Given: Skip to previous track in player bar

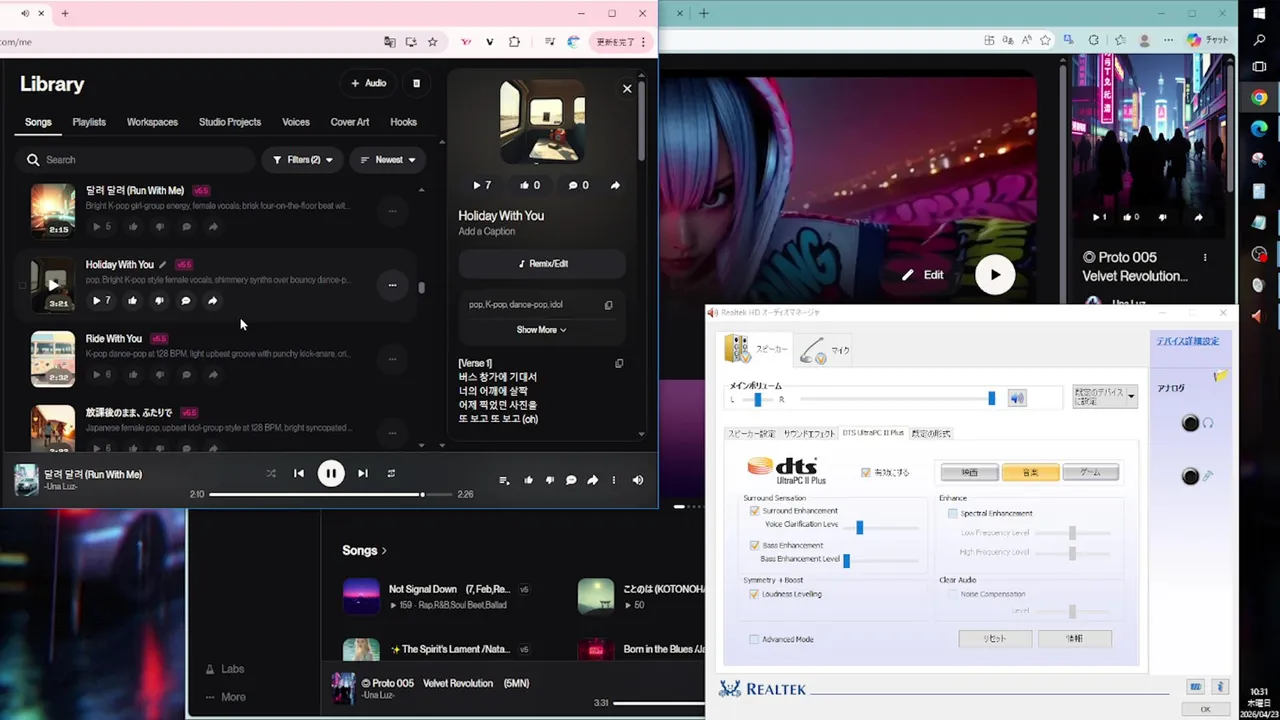Looking at the screenshot, I should coord(299,474).
